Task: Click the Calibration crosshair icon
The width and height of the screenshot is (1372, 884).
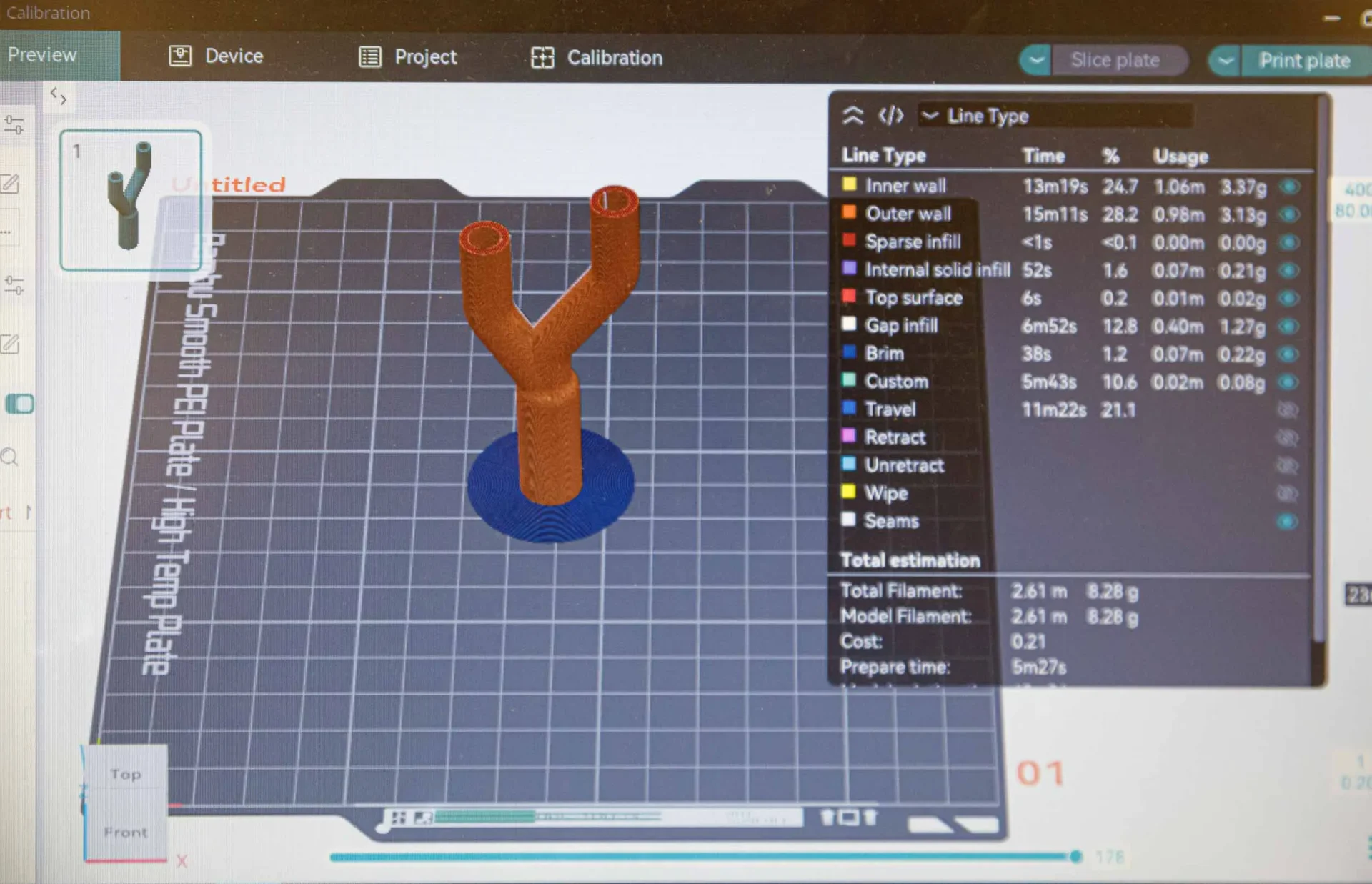Action: tap(542, 58)
